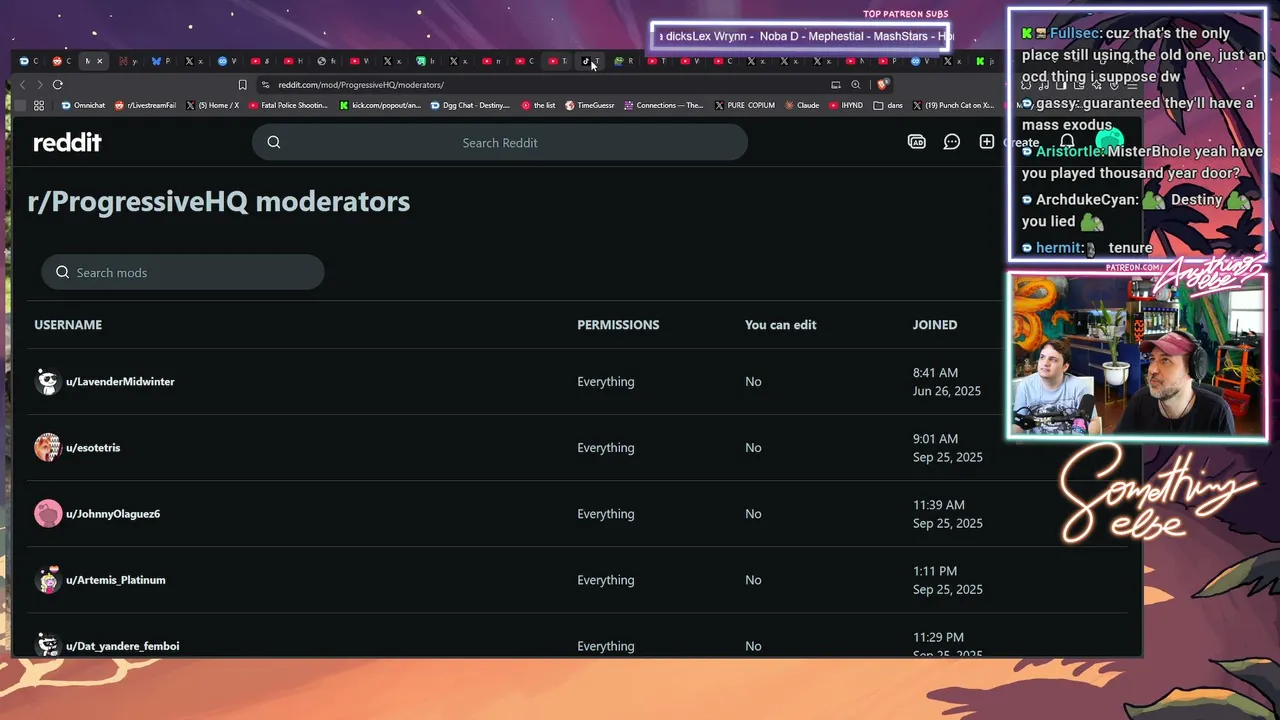
Task: Open the PURE COPIUM bookmark
Action: click(745, 105)
